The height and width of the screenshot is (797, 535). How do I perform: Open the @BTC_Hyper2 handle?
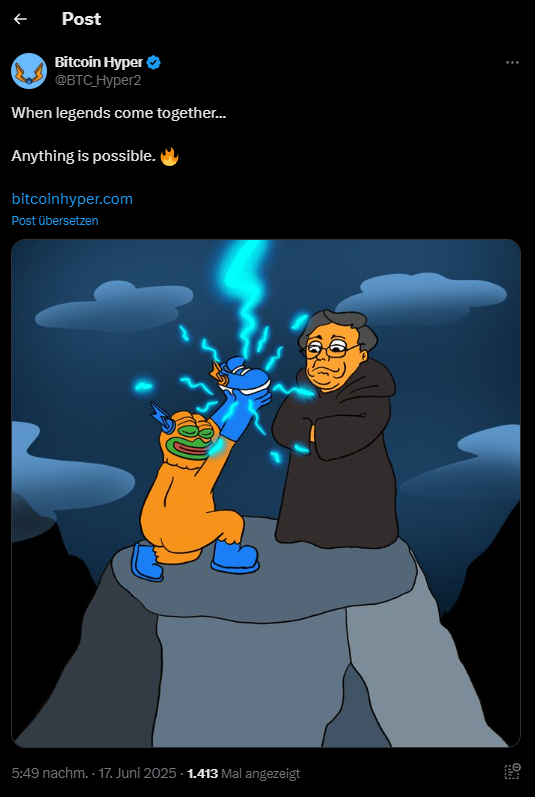point(98,80)
